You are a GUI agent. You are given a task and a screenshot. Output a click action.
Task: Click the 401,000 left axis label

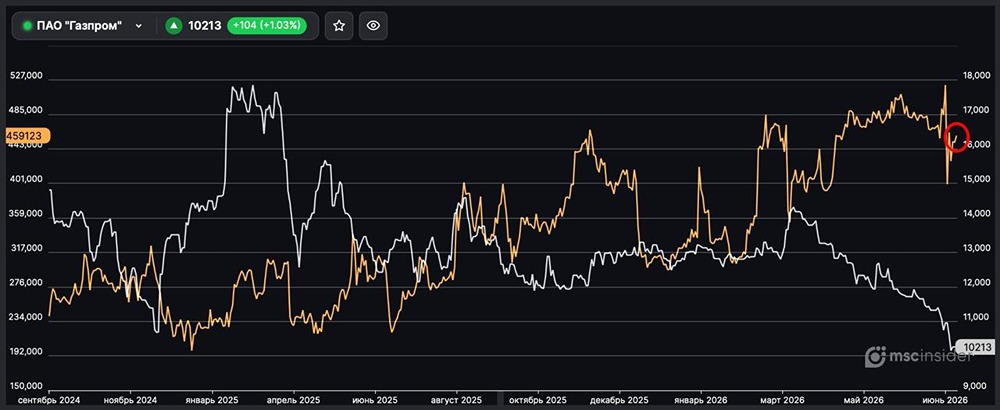(27, 179)
